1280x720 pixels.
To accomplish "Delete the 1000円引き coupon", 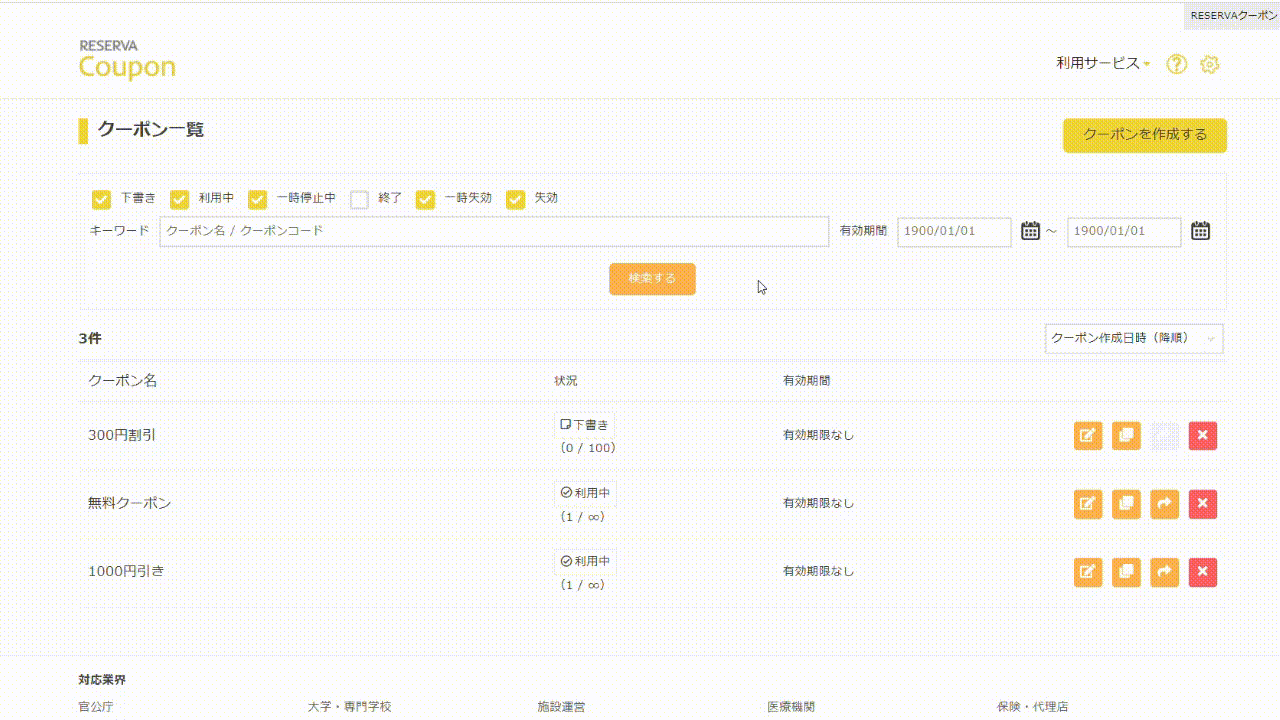I will 1203,573.
